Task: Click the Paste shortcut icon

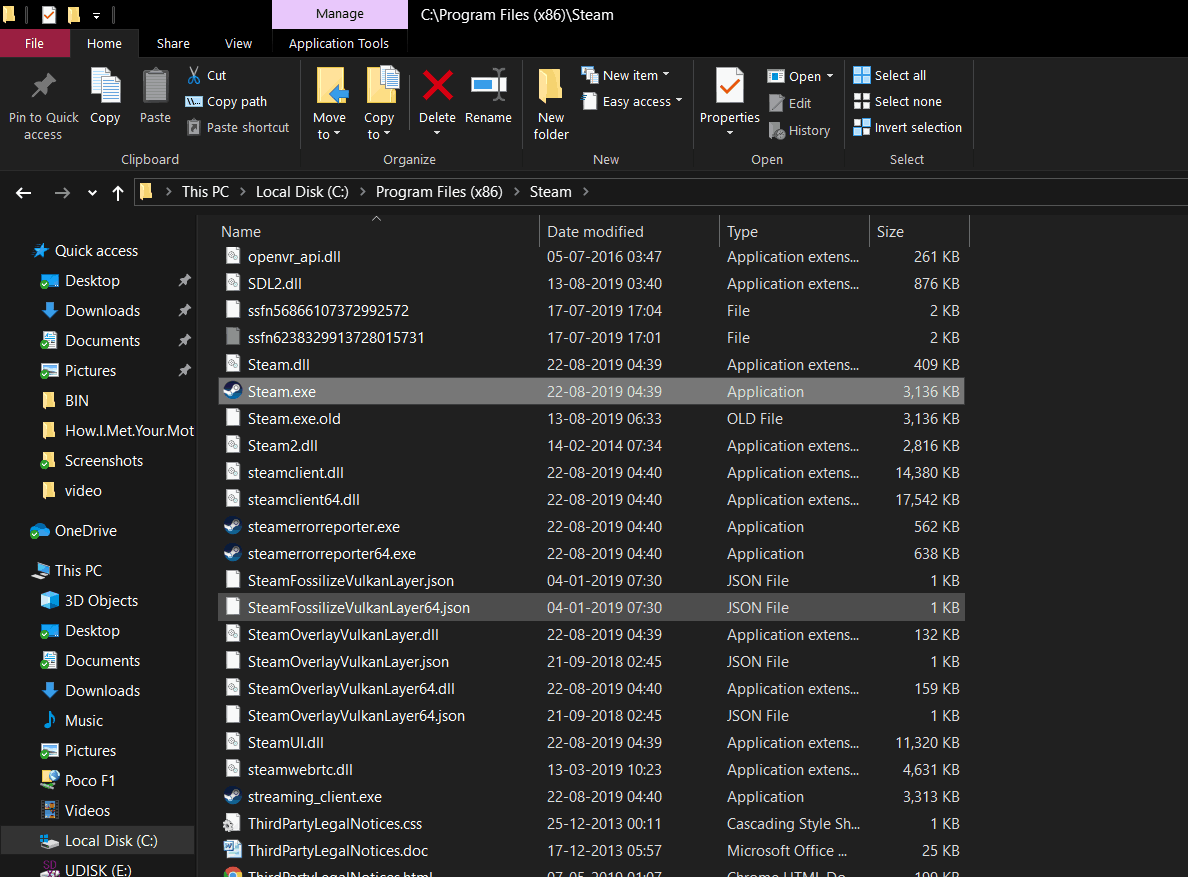Action: (x=194, y=127)
